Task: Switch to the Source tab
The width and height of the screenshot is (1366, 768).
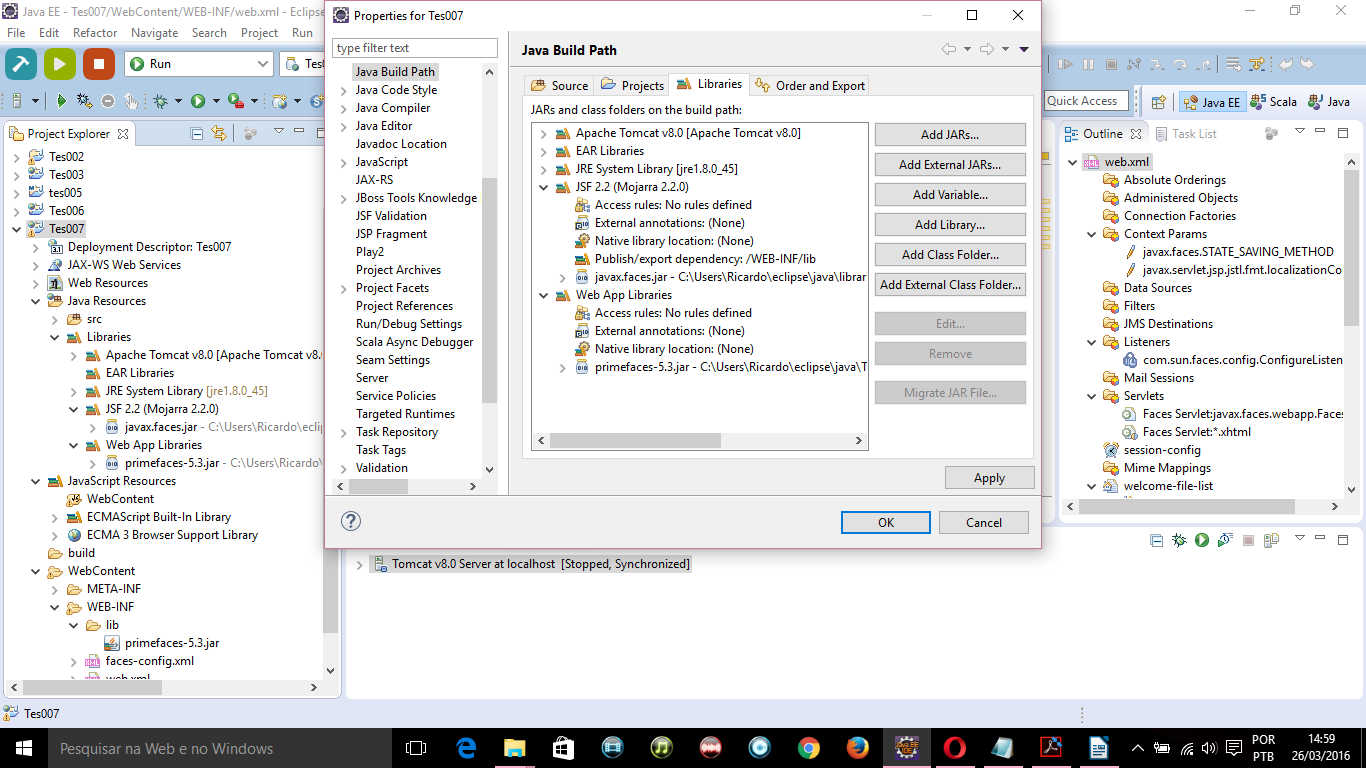Action: click(560, 85)
